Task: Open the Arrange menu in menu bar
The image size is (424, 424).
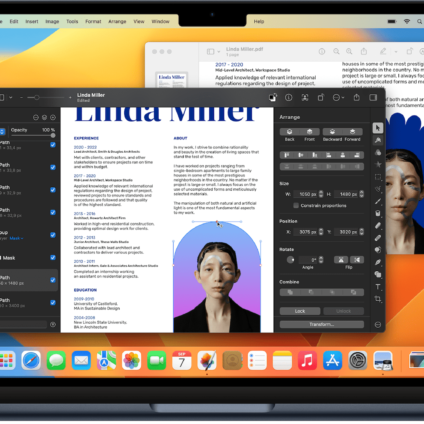Action: tap(117, 21)
